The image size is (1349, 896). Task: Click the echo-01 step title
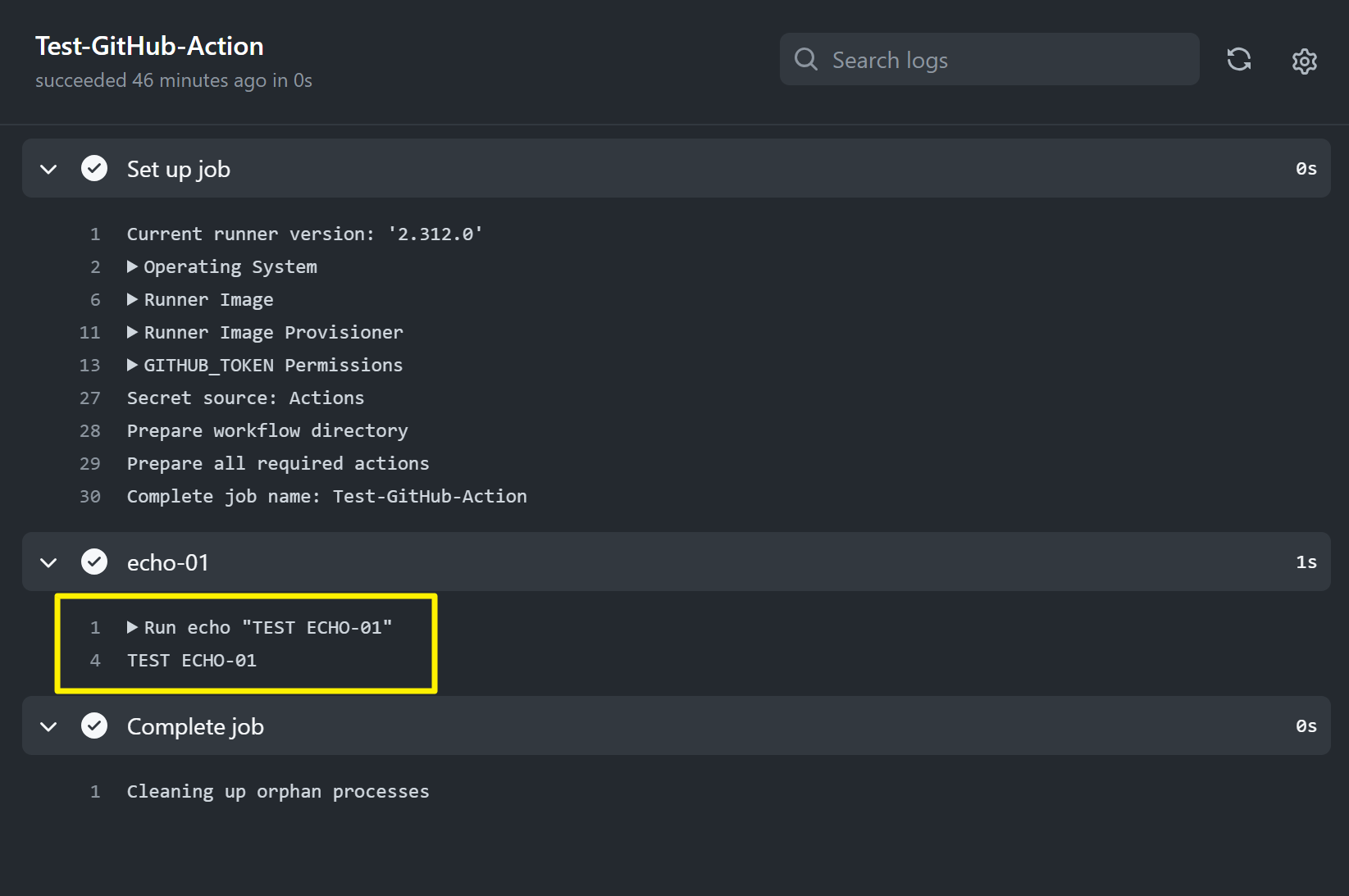(x=168, y=562)
